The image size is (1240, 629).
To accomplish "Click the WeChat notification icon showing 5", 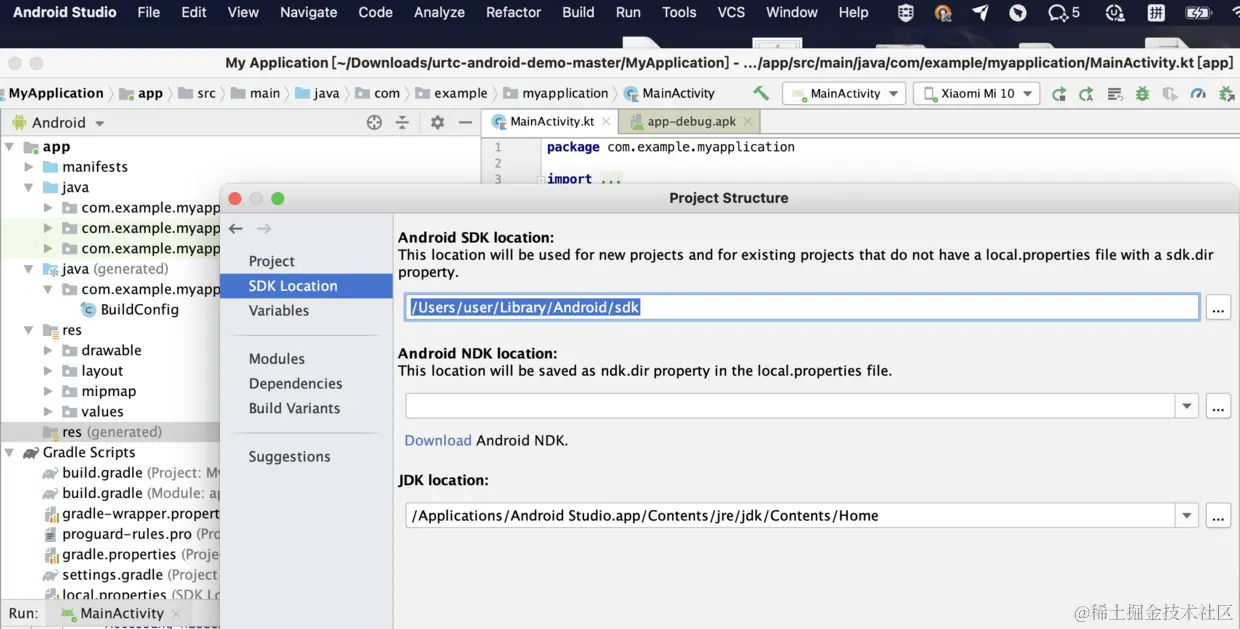I will pyautogui.click(x=1064, y=13).
